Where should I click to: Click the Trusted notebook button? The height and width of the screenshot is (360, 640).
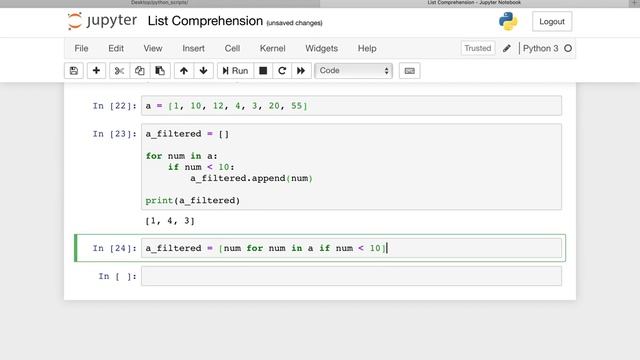pos(478,48)
